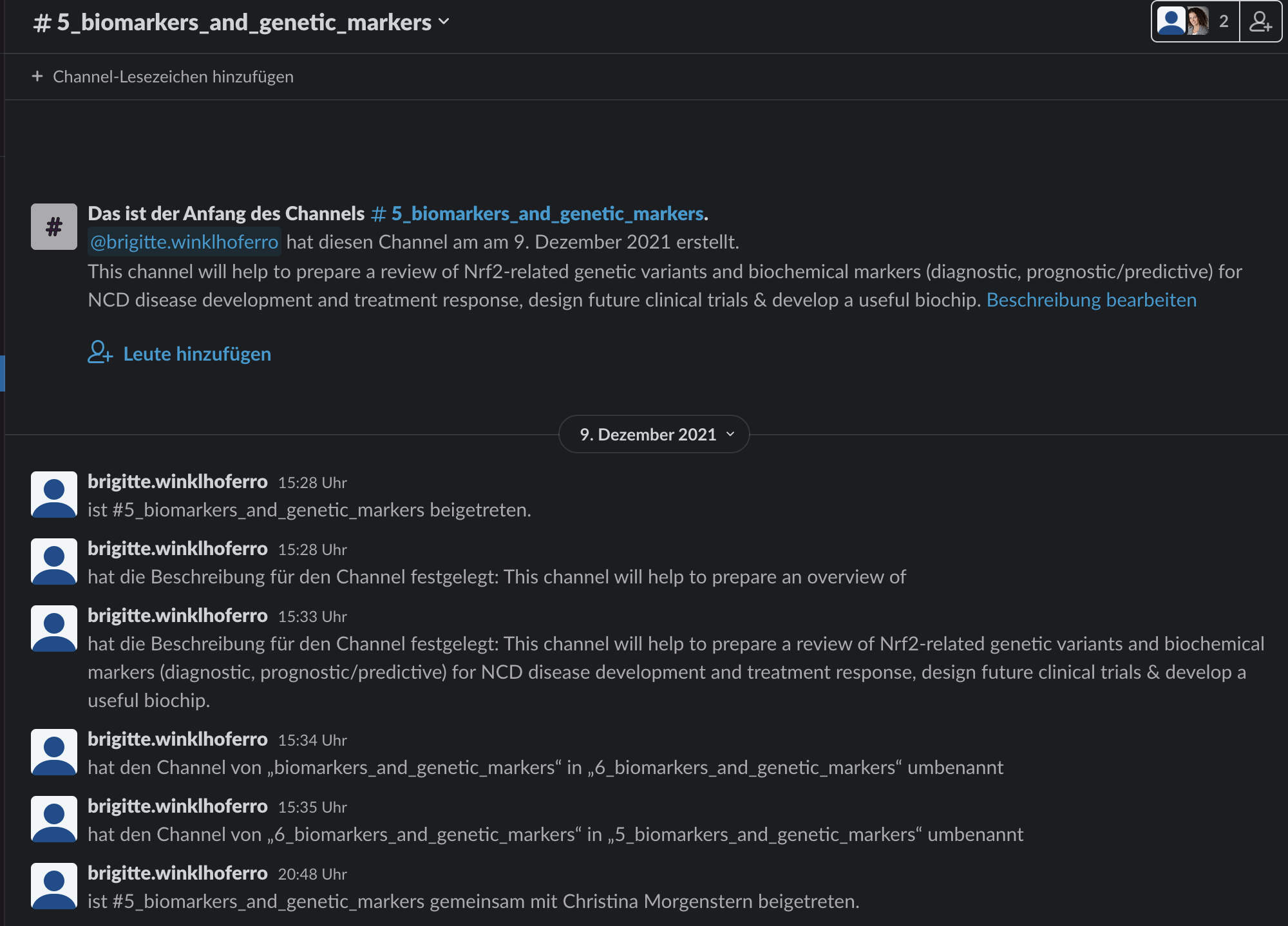Click the gray hash channel icon

coord(54,227)
